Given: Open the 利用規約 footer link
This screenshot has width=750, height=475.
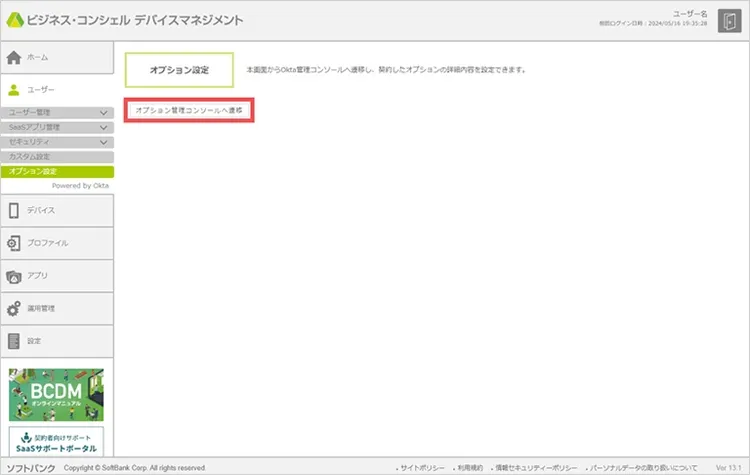Looking at the screenshot, I should pyautogui.click(x=469, y=468).
